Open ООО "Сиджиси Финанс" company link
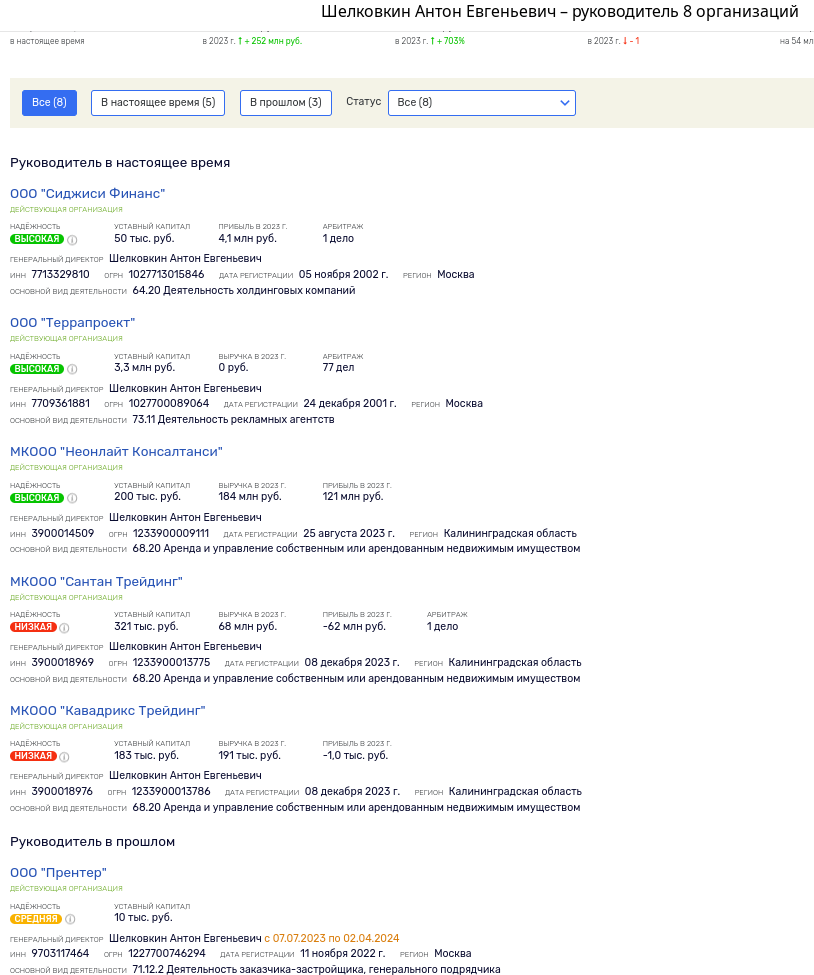Screen dimensions: 814x975 point(88,193)
